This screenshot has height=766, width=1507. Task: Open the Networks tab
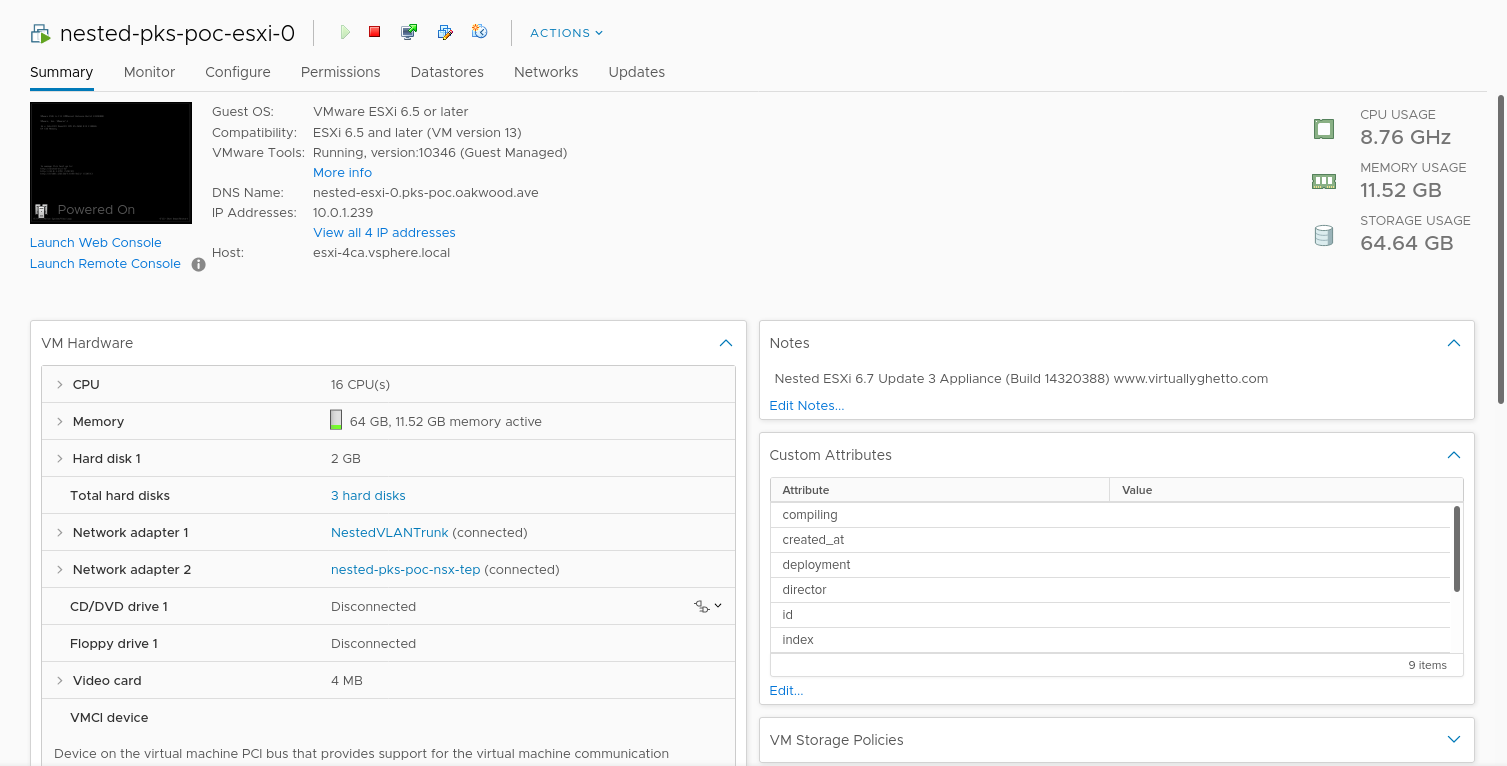[546, 72]
